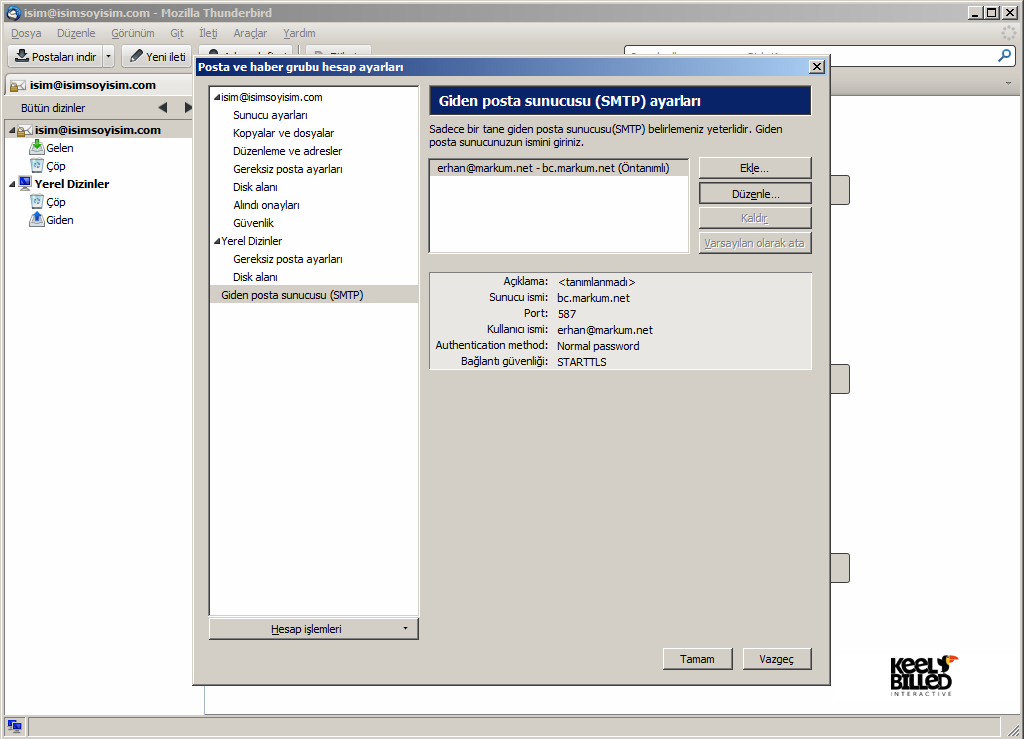
Task: Cancel with the Vazgeç button
Action: pos(776,659)
